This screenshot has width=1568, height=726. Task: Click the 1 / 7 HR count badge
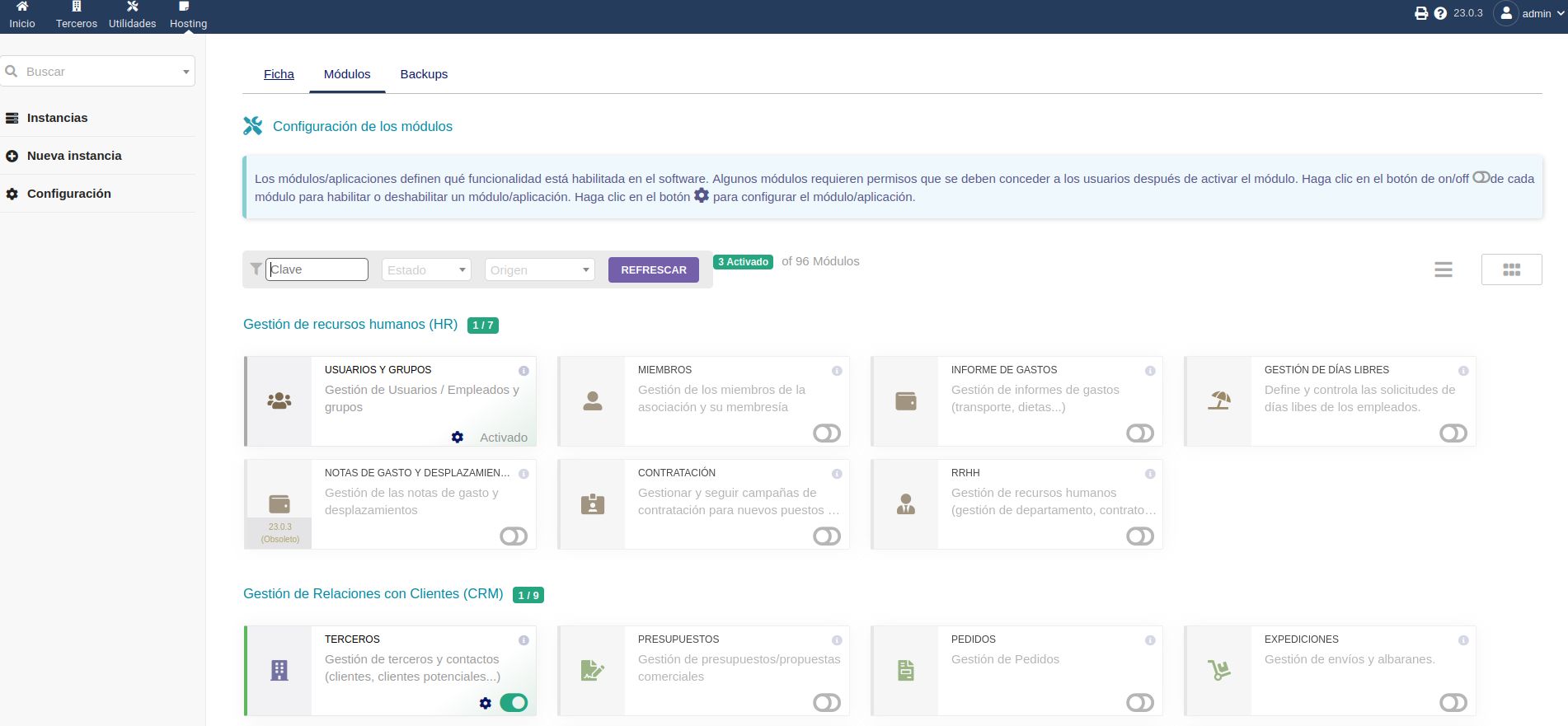pyautogui.click(x=483, y=326)
